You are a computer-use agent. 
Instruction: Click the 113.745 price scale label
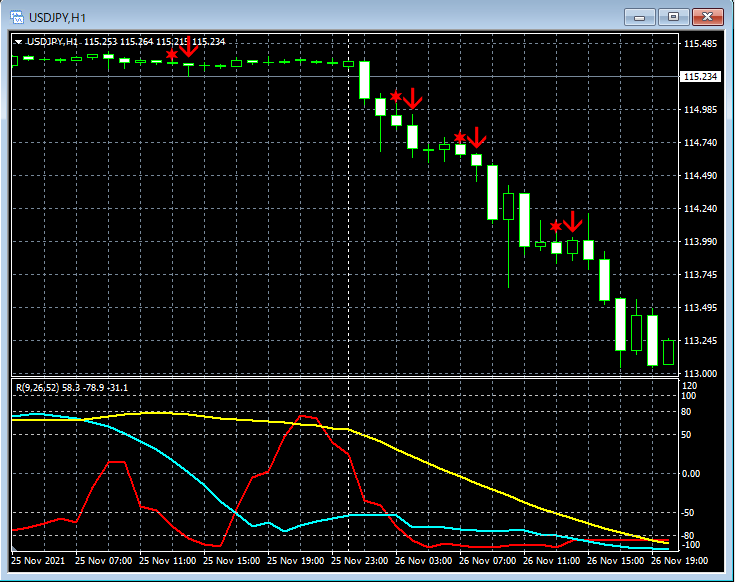pyautogui.click(x=700, y=275)
